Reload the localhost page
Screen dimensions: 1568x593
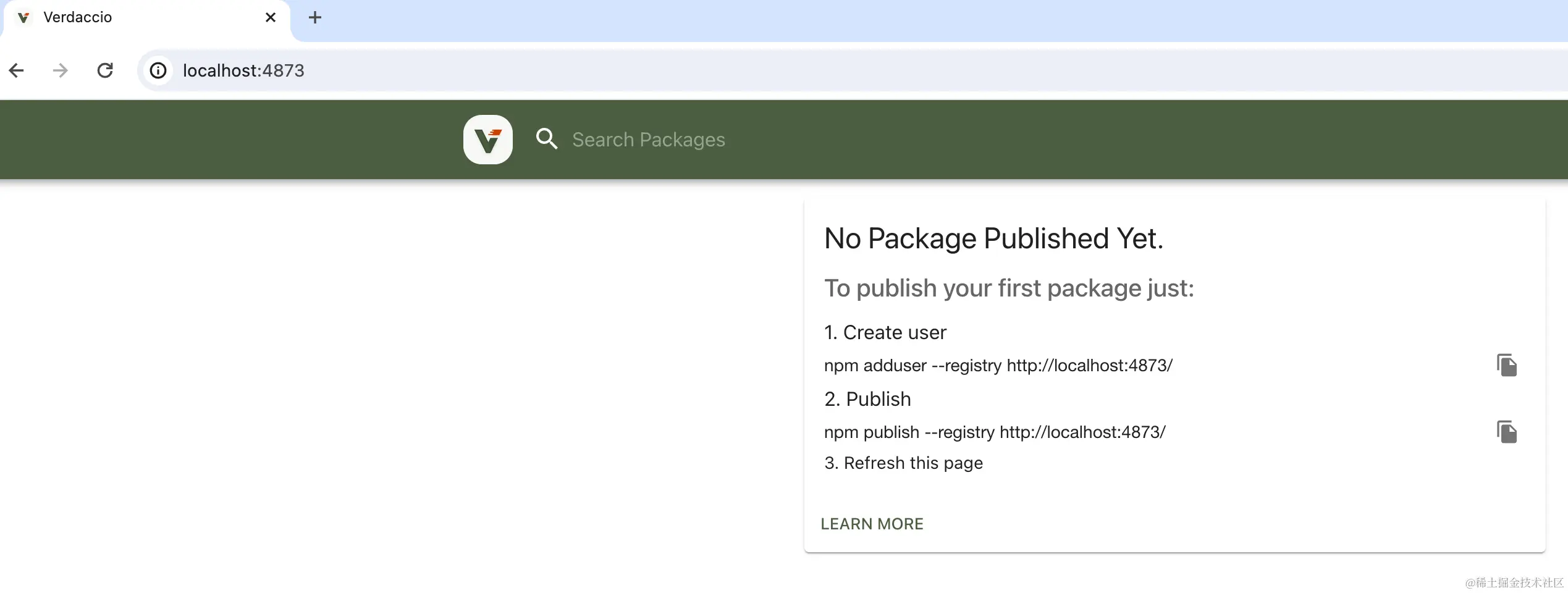(x=105, y=70)
